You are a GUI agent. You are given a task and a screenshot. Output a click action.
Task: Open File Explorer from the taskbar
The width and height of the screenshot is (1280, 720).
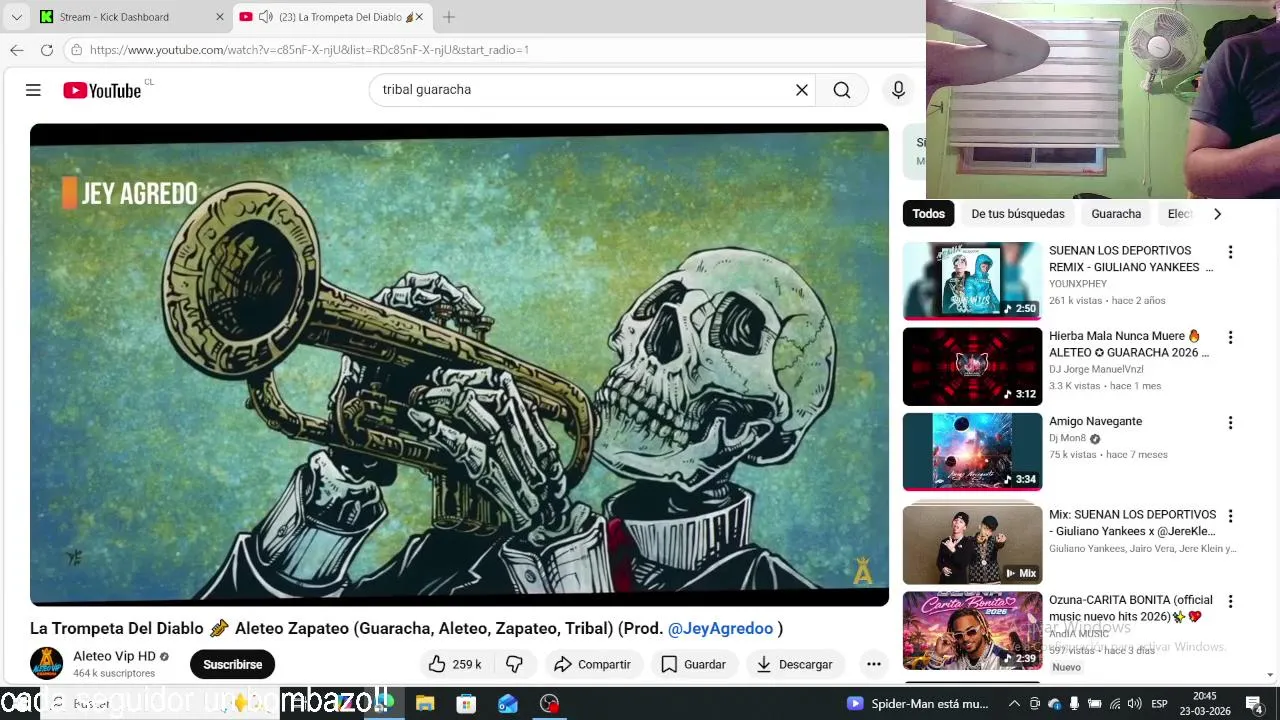tap(425, 704)
